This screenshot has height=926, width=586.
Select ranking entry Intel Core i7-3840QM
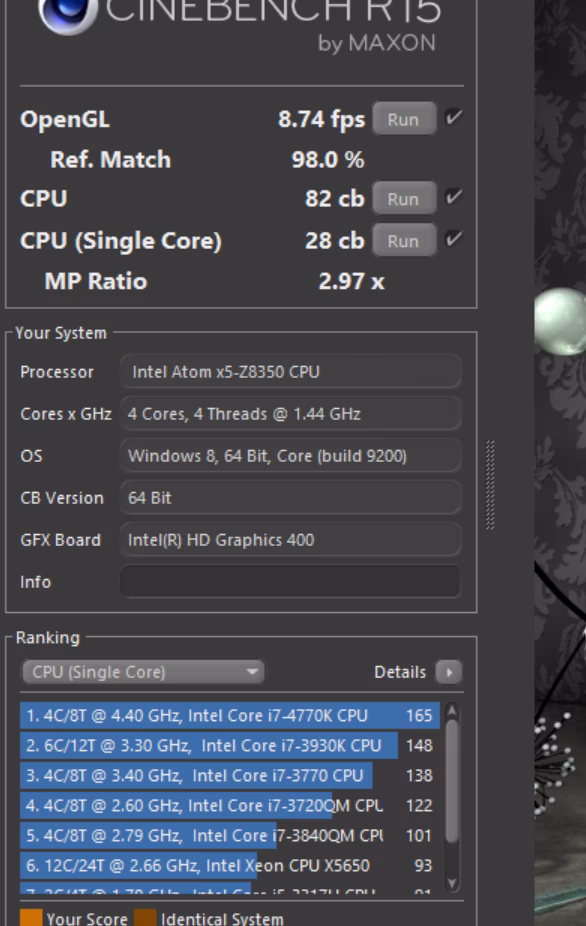tap(230, 836)
